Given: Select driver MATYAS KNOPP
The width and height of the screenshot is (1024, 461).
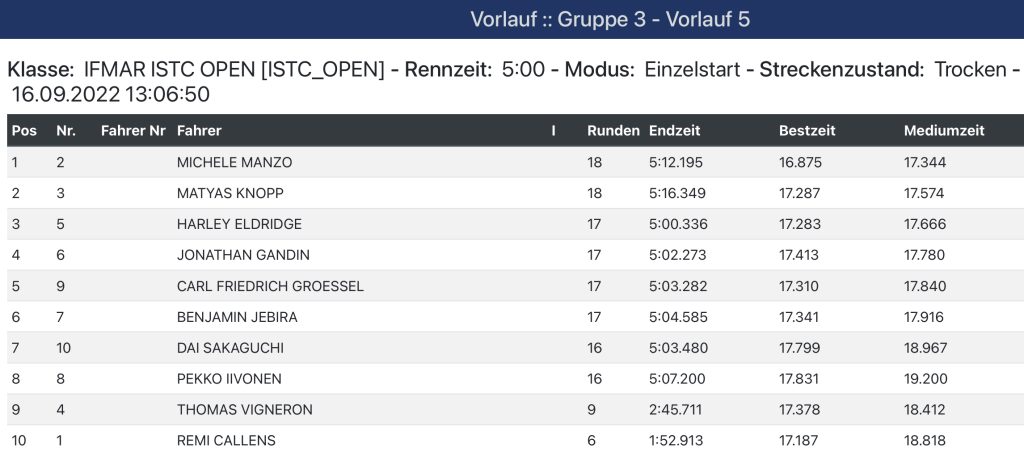Looking at the screenshot, I should (x=231, y=193).
